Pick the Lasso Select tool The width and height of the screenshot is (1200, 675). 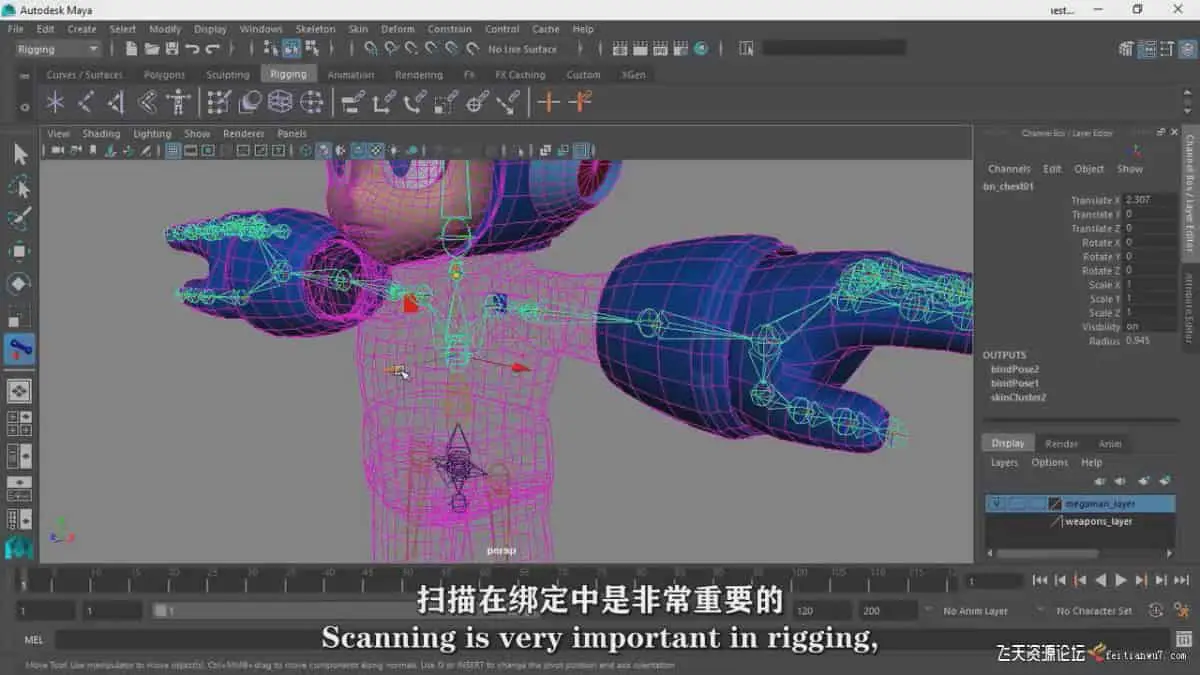pos(19,187)
